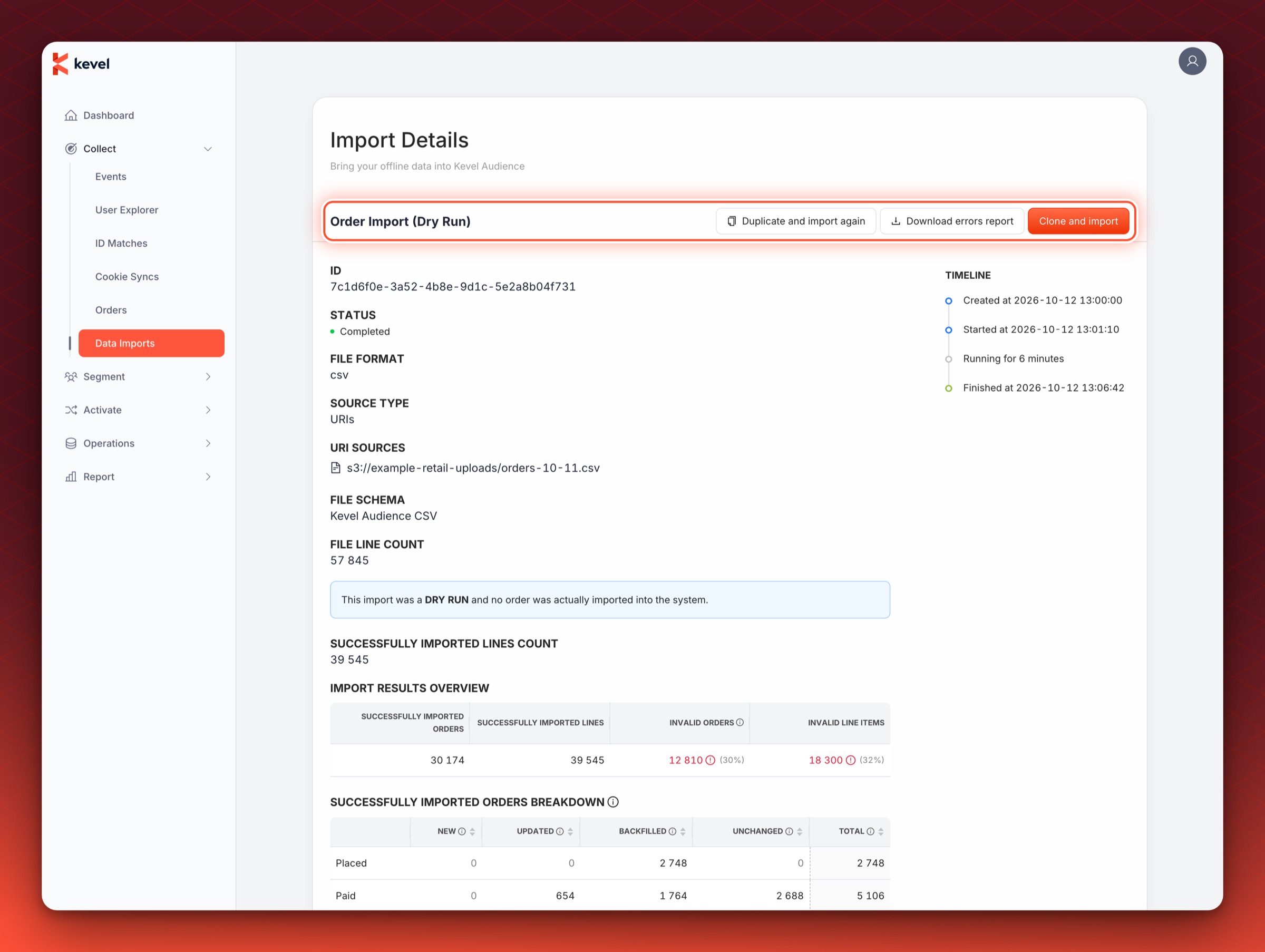Open User Explorer in the sidebar
This screenshot has height=952, width=1265.
click(126, 210)
